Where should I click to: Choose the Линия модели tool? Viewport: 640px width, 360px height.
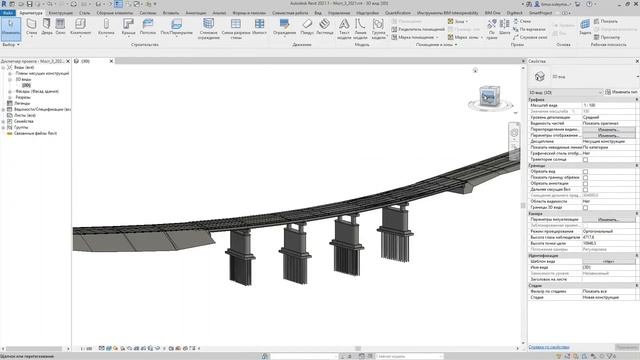(x=360, y=29)
